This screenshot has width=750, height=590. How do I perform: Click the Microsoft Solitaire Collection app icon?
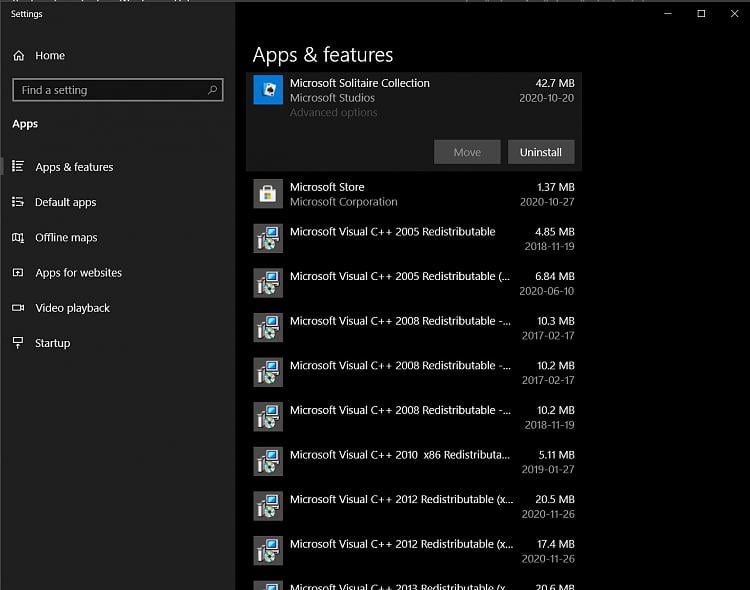[268, 89]
